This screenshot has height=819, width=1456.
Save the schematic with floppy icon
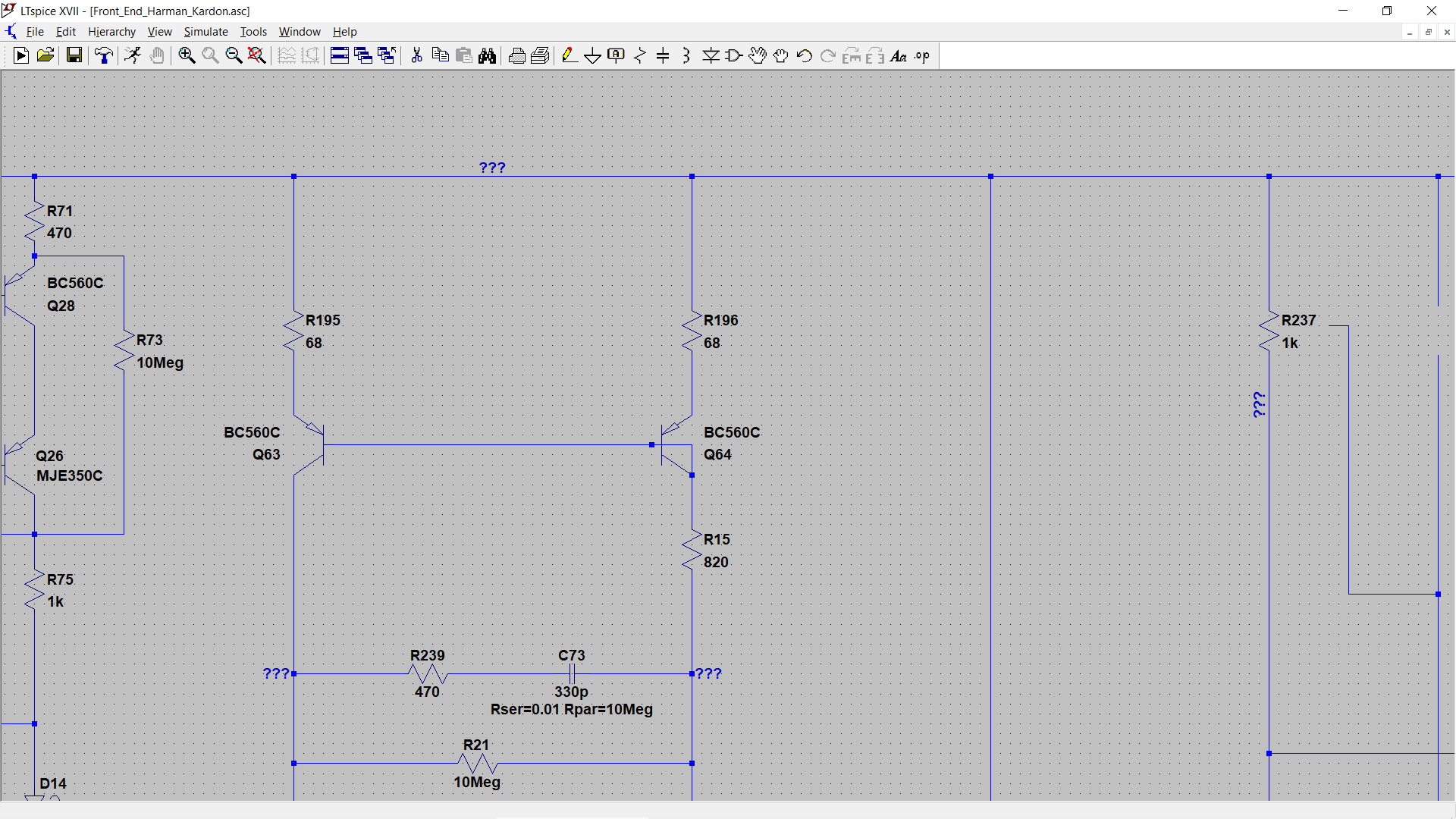pos(74,55)
